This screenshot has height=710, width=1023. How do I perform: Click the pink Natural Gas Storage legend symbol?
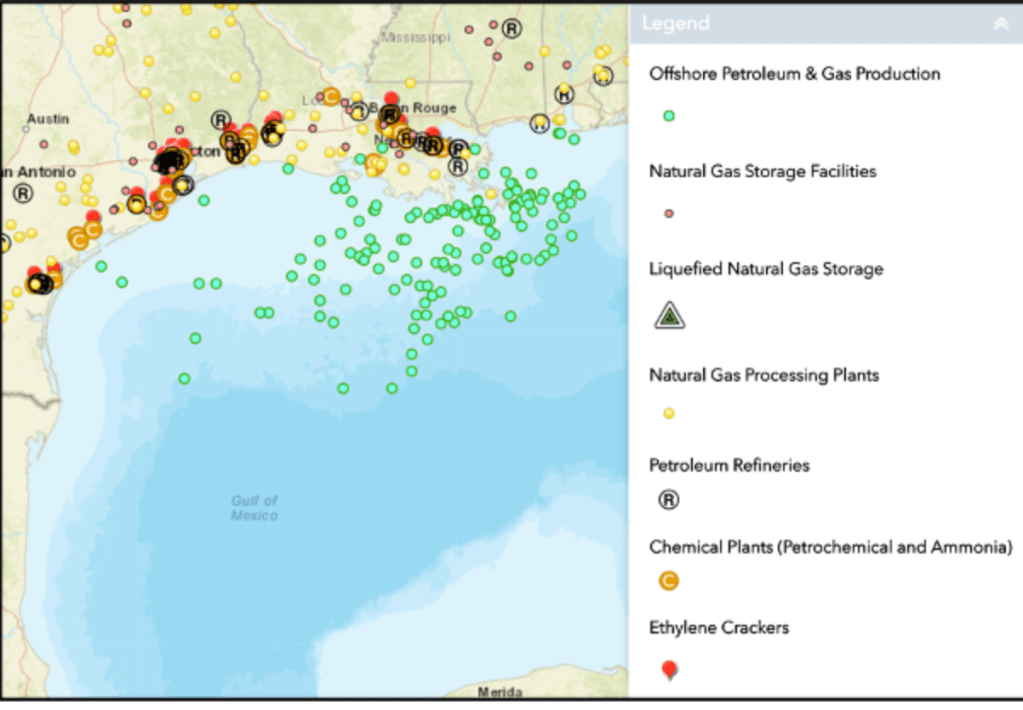click(x=669, y=213)
